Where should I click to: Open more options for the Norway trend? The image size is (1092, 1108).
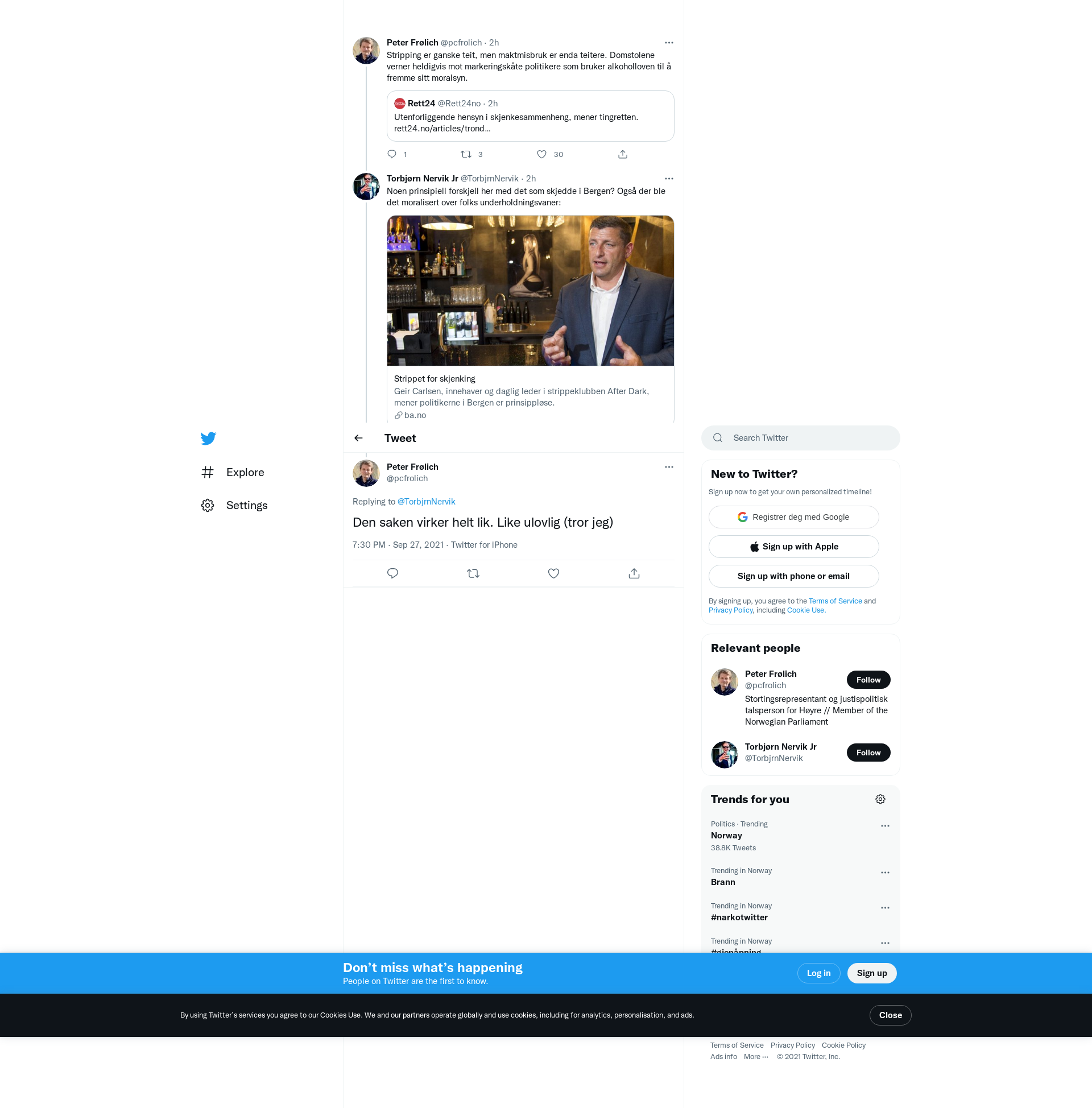[x=885, y=826]
